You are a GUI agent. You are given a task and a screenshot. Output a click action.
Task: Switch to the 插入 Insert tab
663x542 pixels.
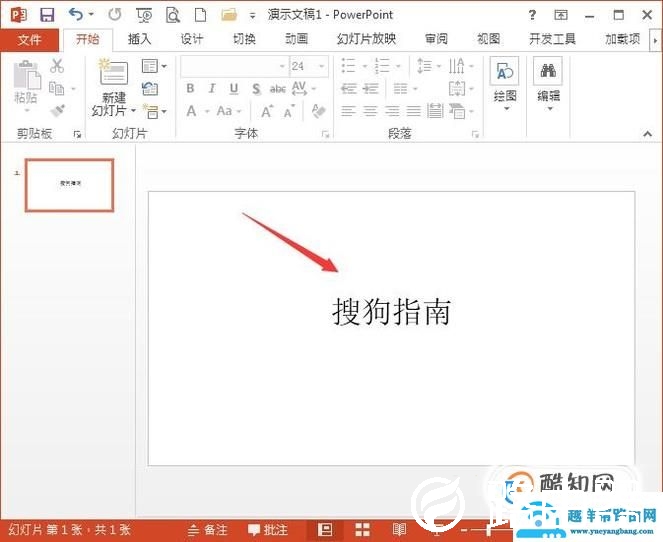pos(140,39)
